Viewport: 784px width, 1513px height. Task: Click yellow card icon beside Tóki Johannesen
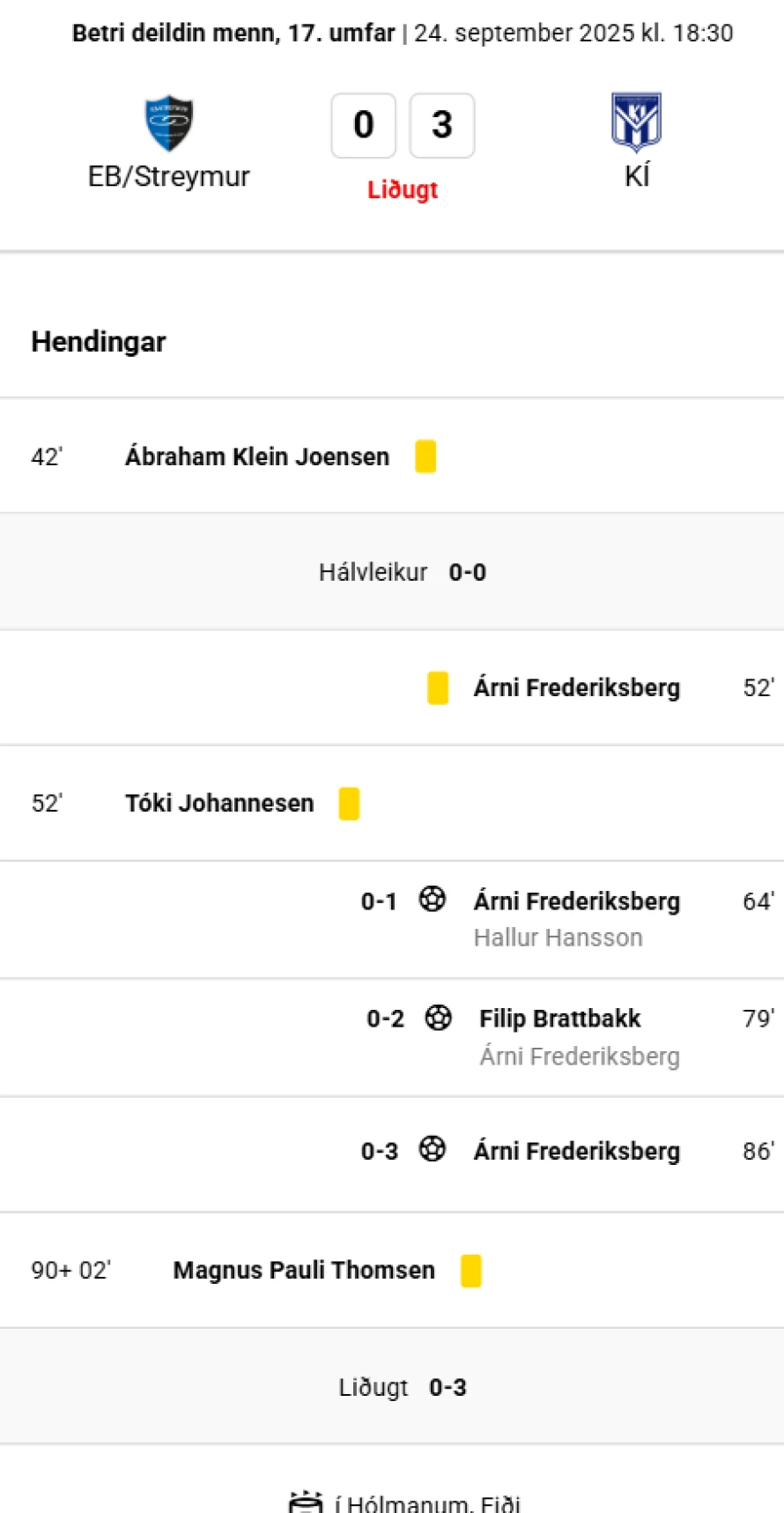tap(349, 803)
